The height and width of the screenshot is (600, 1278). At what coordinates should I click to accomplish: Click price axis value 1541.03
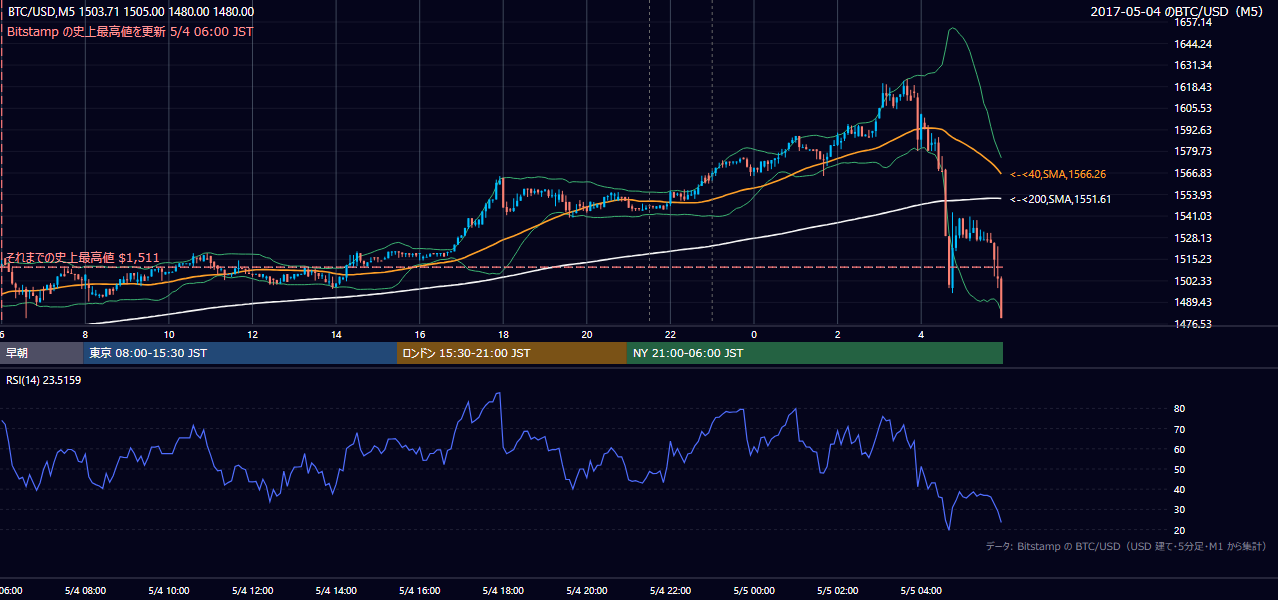click(x=1193, y=216)
